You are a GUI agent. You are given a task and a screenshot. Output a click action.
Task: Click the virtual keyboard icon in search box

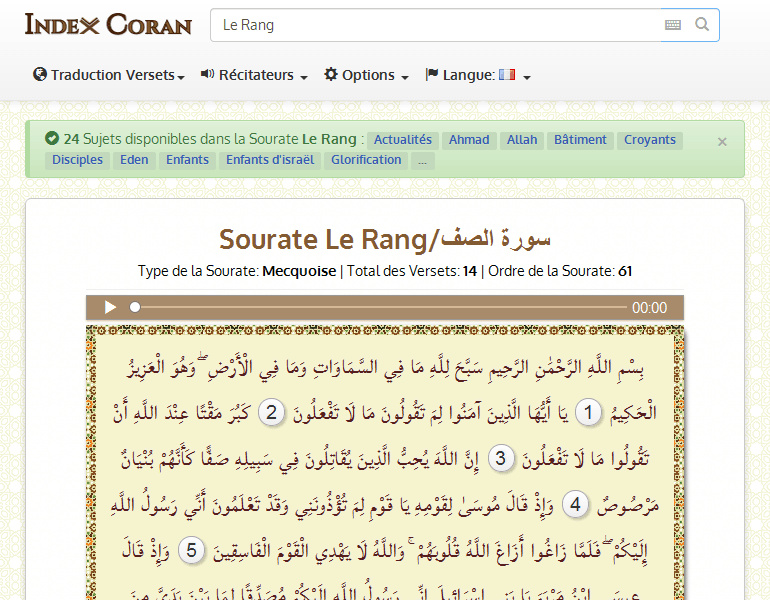[673, 25]
